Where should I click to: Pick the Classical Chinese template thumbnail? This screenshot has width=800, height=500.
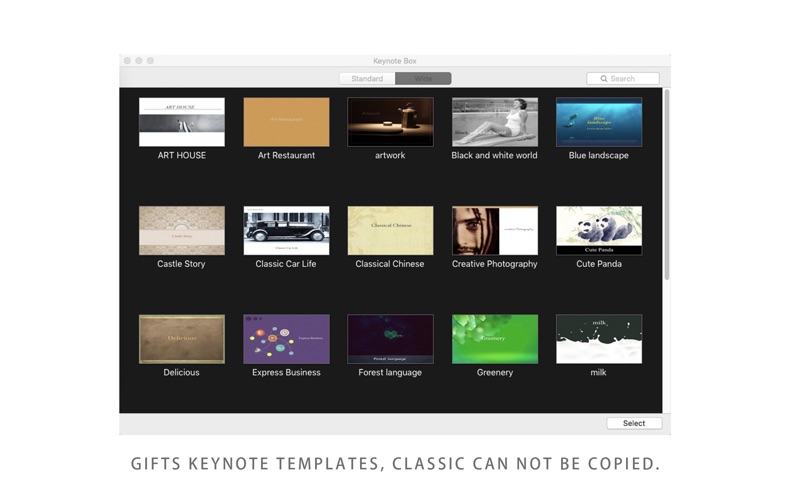[390, 231]
